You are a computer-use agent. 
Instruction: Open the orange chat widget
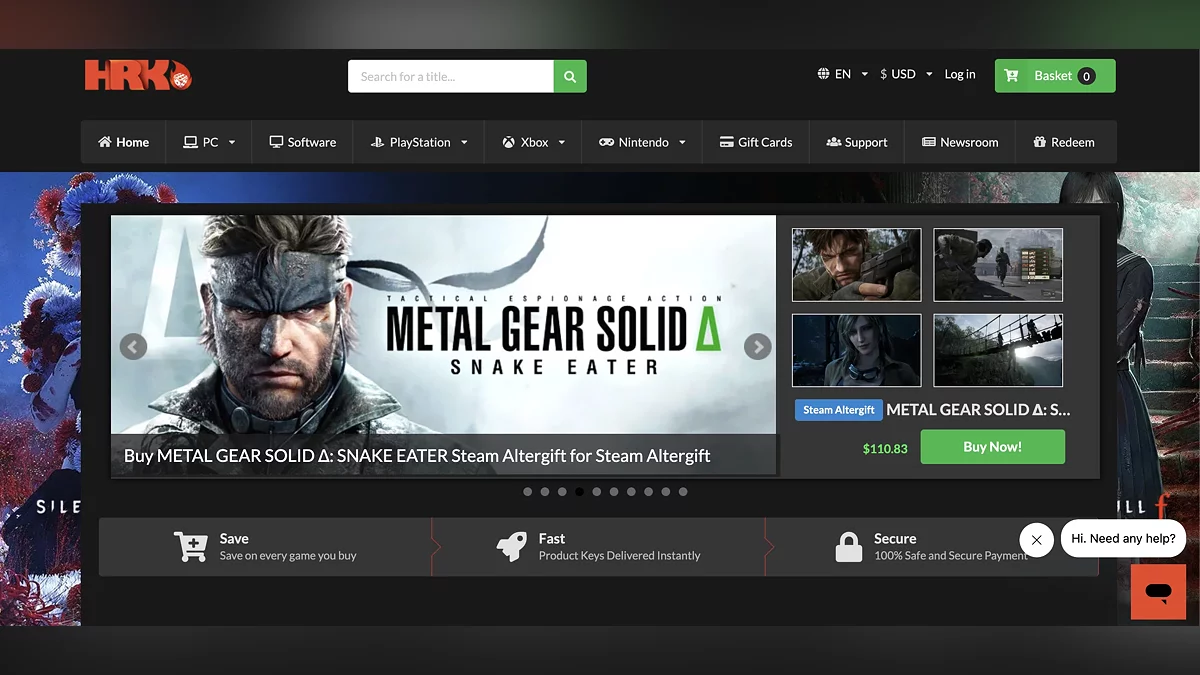[1158, 592]
